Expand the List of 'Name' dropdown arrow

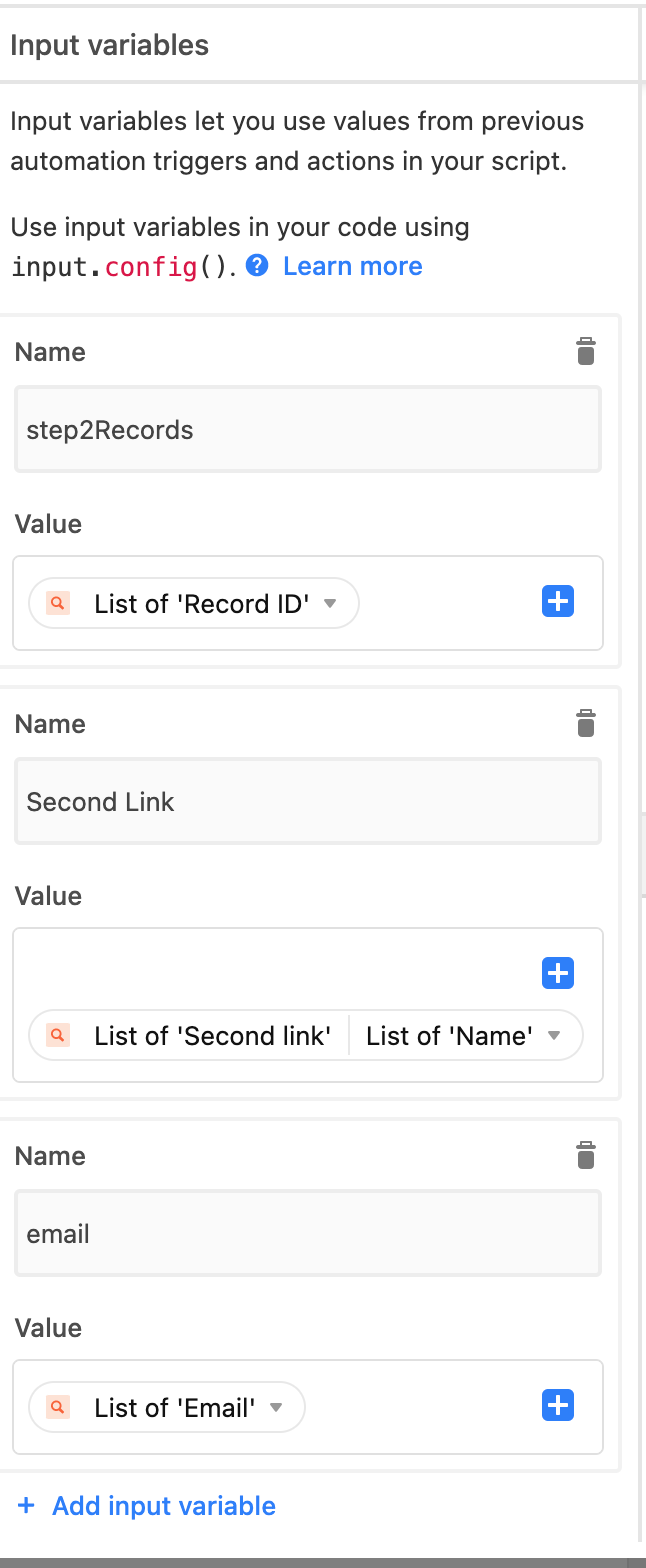tap(555, 1036)
